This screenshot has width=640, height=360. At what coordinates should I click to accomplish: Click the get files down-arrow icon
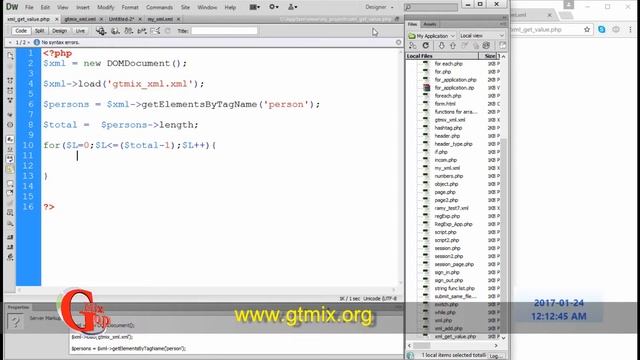pos(441,46)
